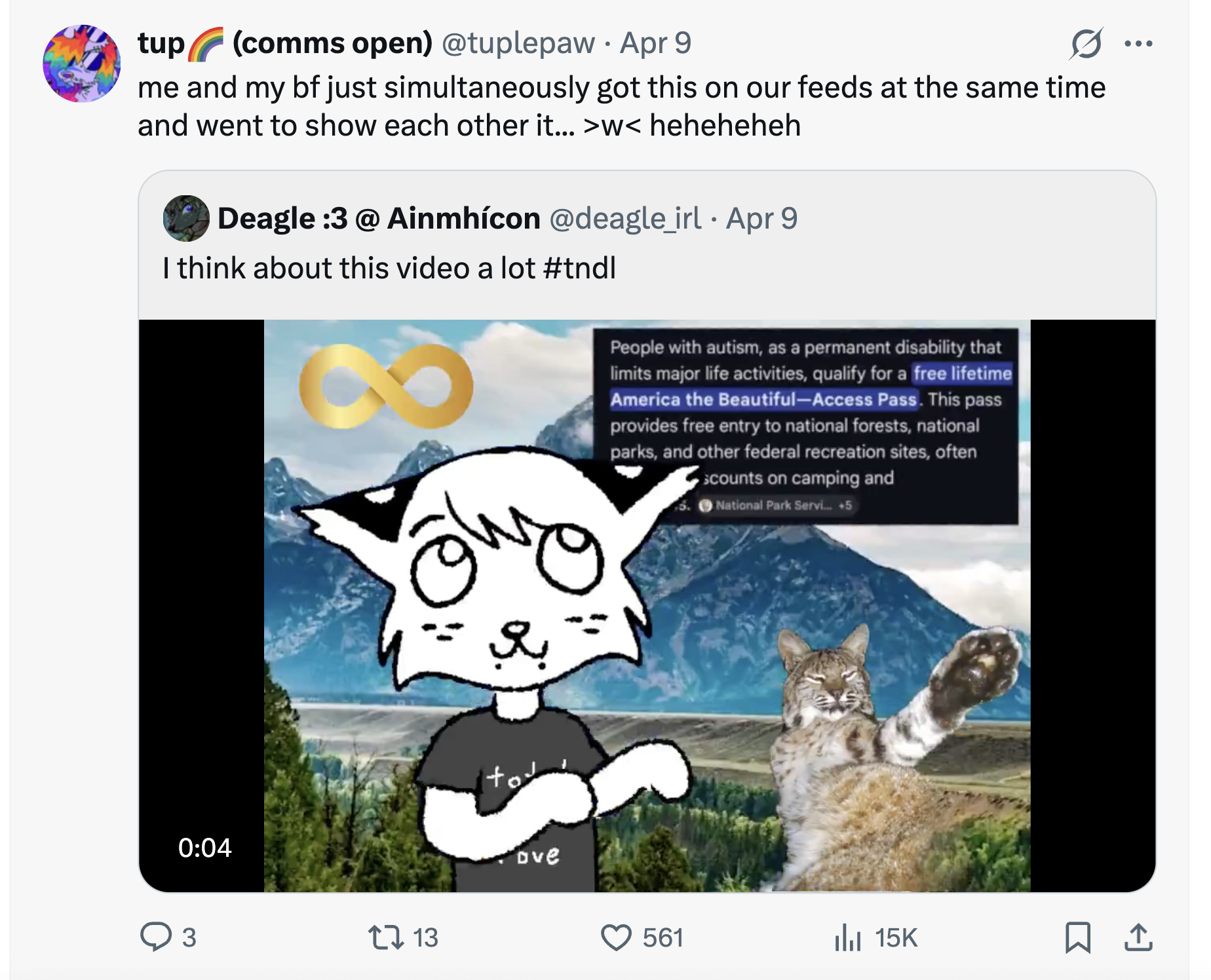The width and height of the screenshot is (1211, 980).
Task: Click the tup (comms open) display name
Action: click(x=285, y=43)
